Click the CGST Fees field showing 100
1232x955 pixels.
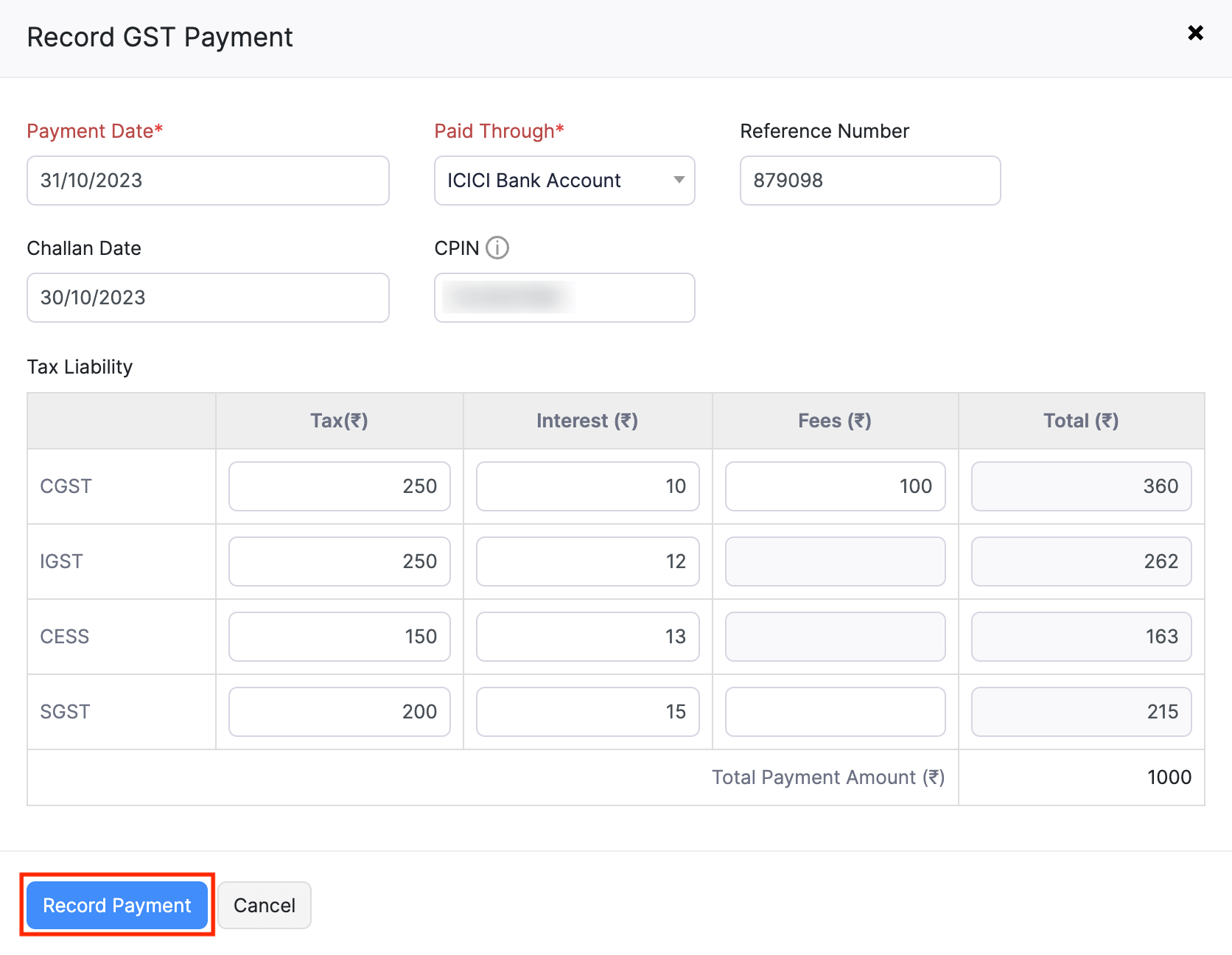click(834, 486)
